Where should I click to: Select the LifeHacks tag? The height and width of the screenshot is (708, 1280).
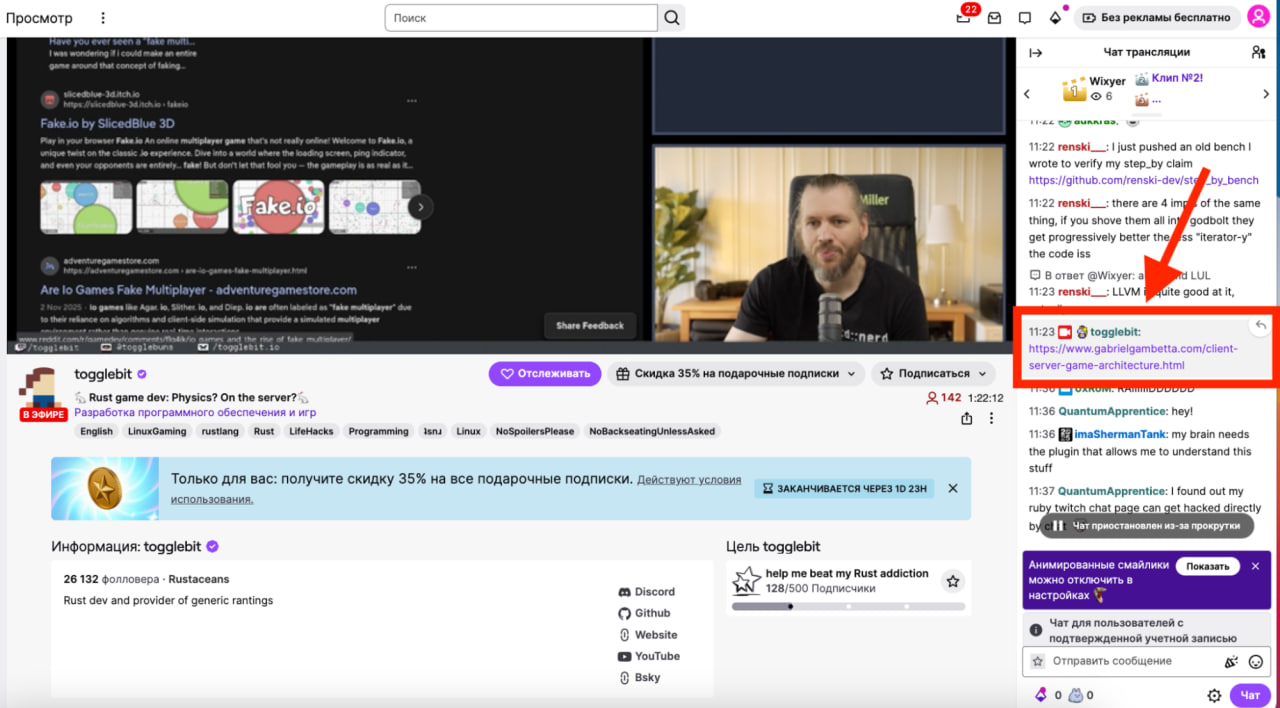(311, 431)
